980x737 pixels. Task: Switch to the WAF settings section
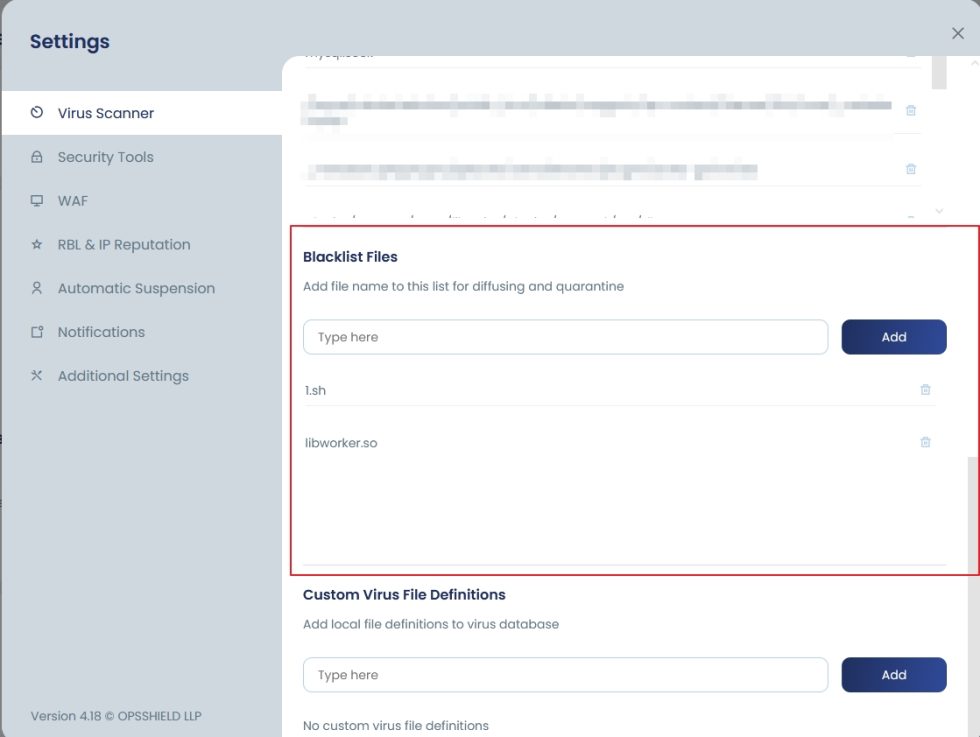click(x=73, y=201)
